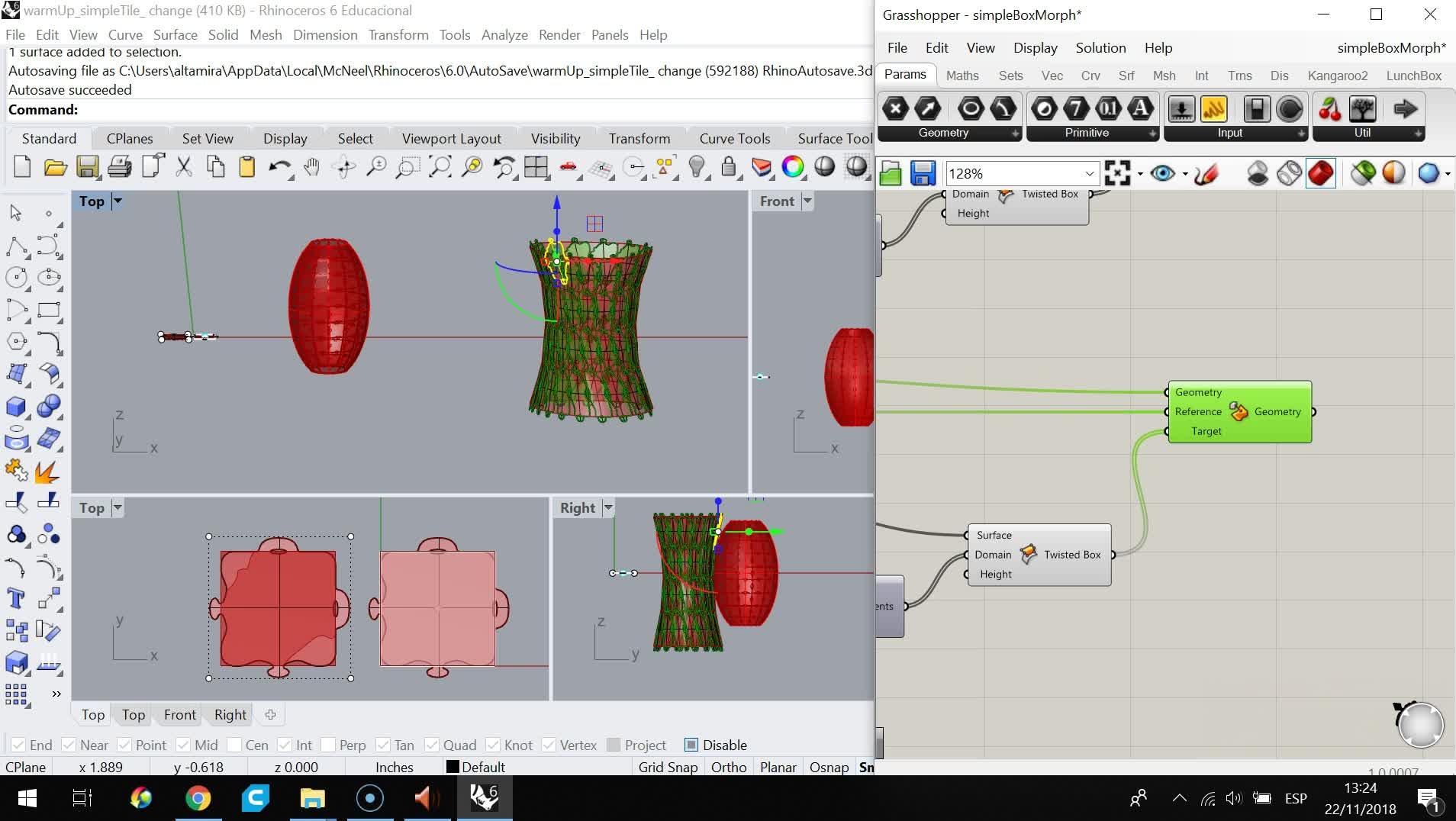This screenshot has height=821, width=1456.
Task: Toggle Grid Snap in the status bar
Action: (668, 767)
